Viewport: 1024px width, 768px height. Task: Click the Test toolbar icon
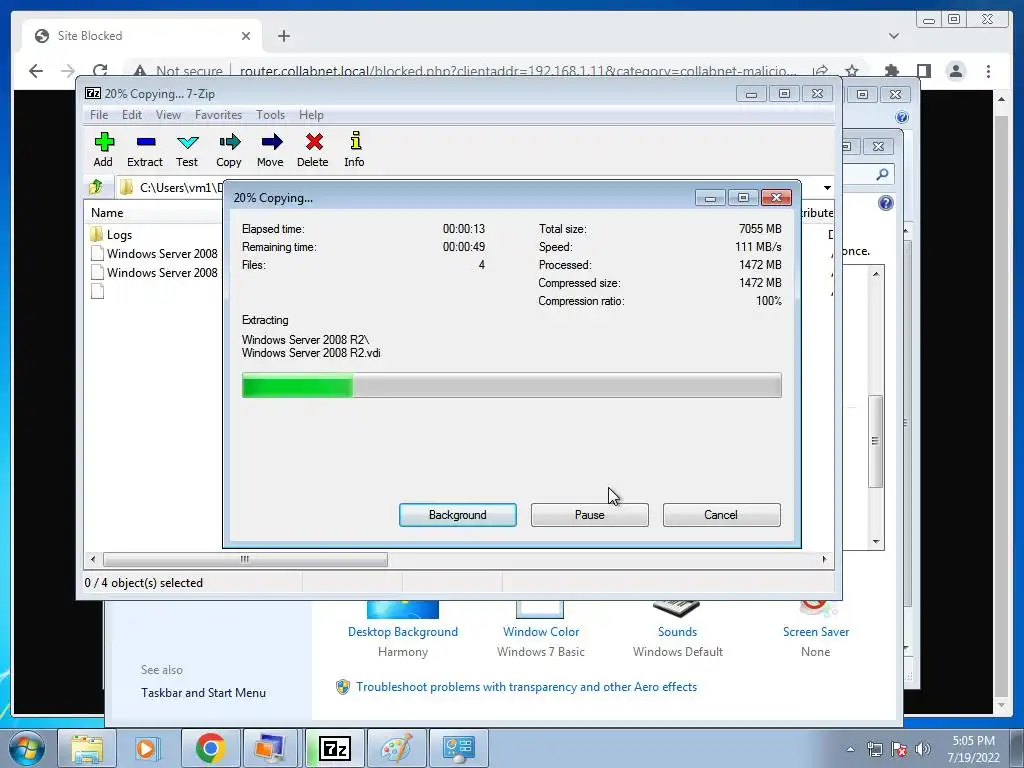pyautogui.click(x=187, y=150)
